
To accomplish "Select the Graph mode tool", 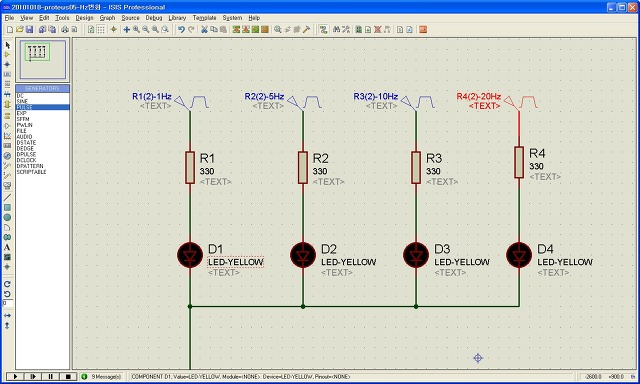I will (x=7, y=135).
